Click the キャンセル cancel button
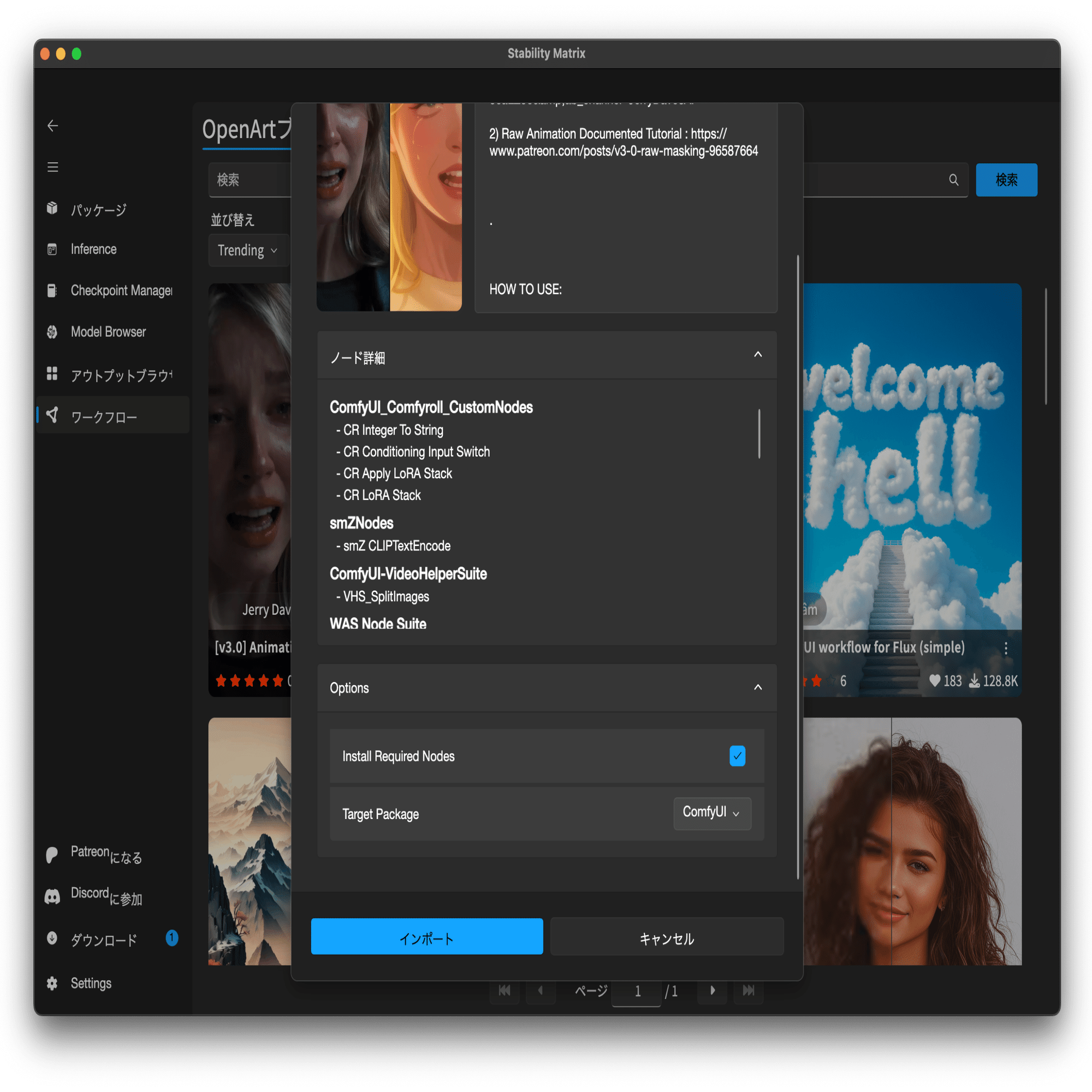The width and height of the screenshot is (1092, 1092). 666,936
